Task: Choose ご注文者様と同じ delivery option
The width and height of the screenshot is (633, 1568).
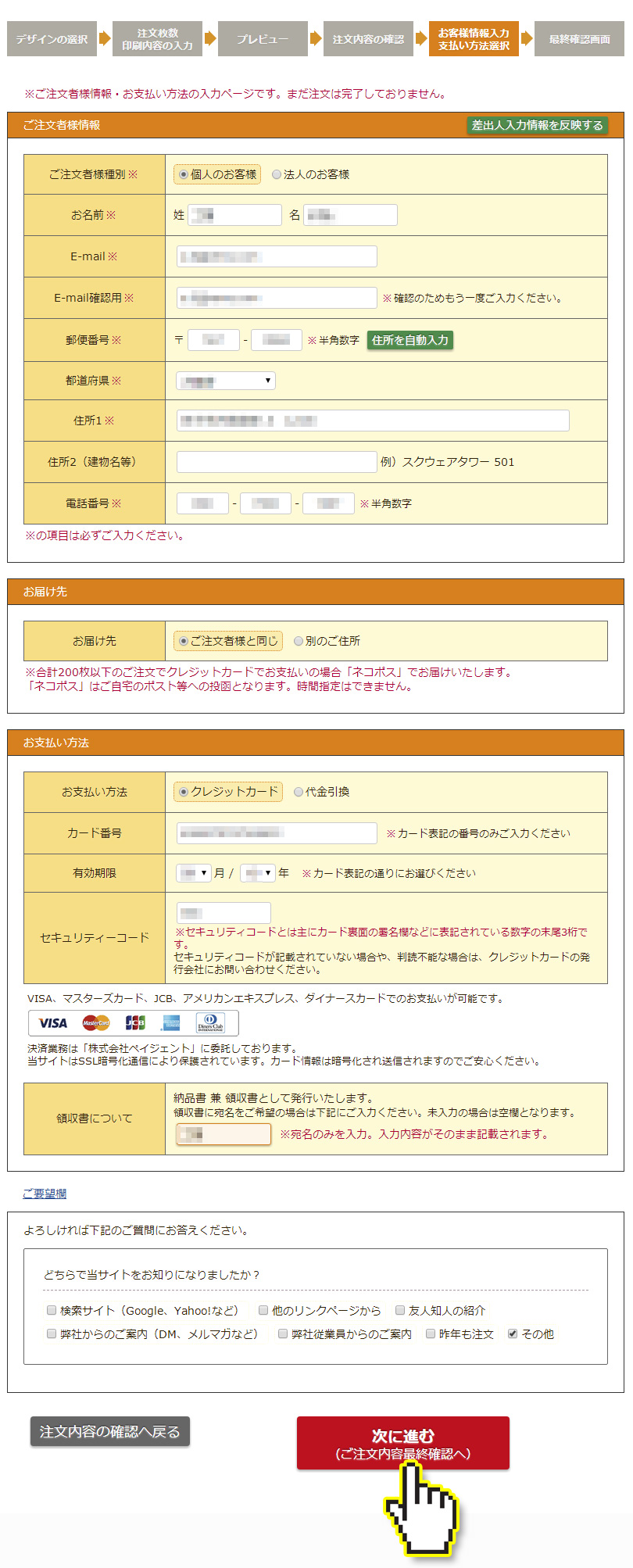Action: (184, 641)
